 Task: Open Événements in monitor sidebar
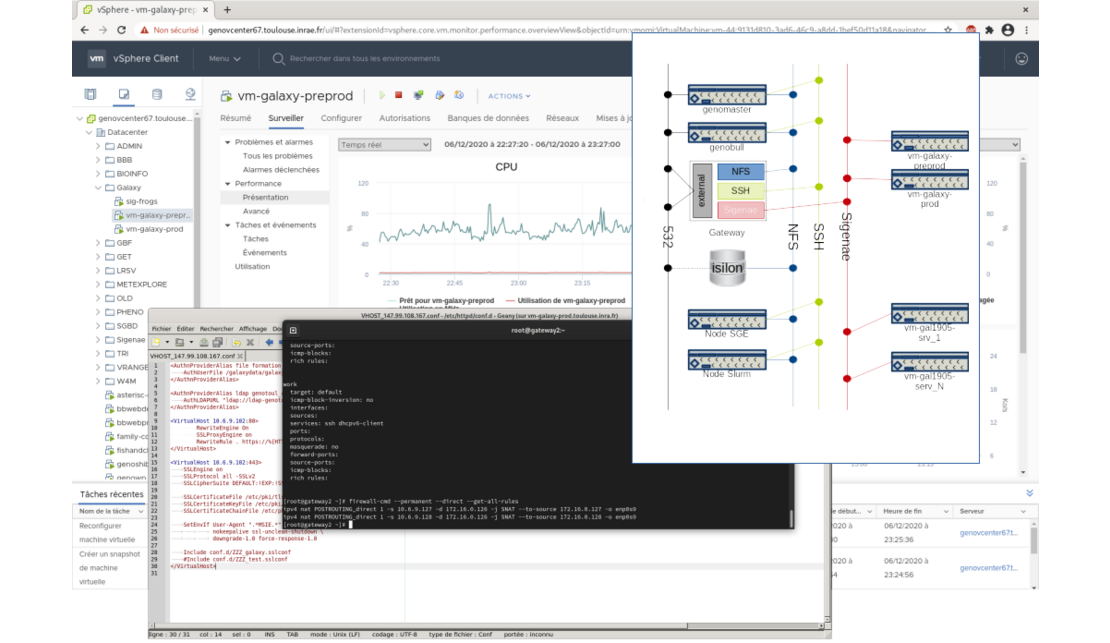[265, 253]
